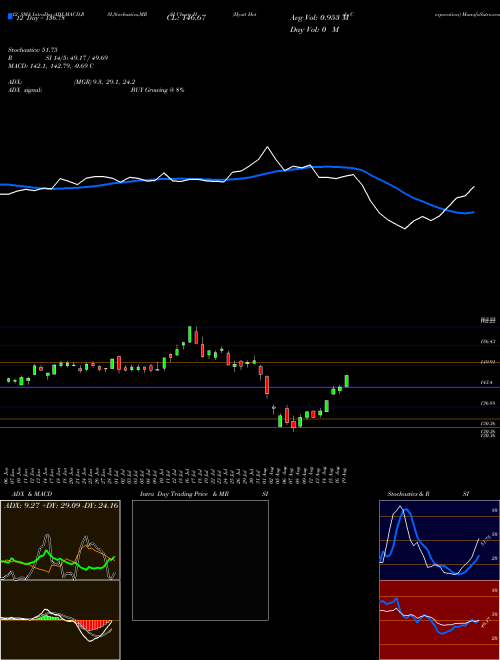Click the Stochastics & RSI panel title

tap(428, 494)
